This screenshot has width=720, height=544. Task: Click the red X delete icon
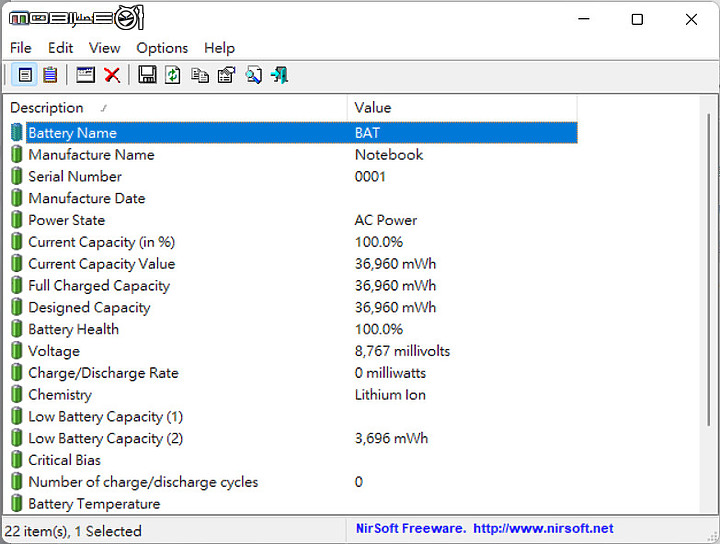pyautogui.click(x=112, y=75)
